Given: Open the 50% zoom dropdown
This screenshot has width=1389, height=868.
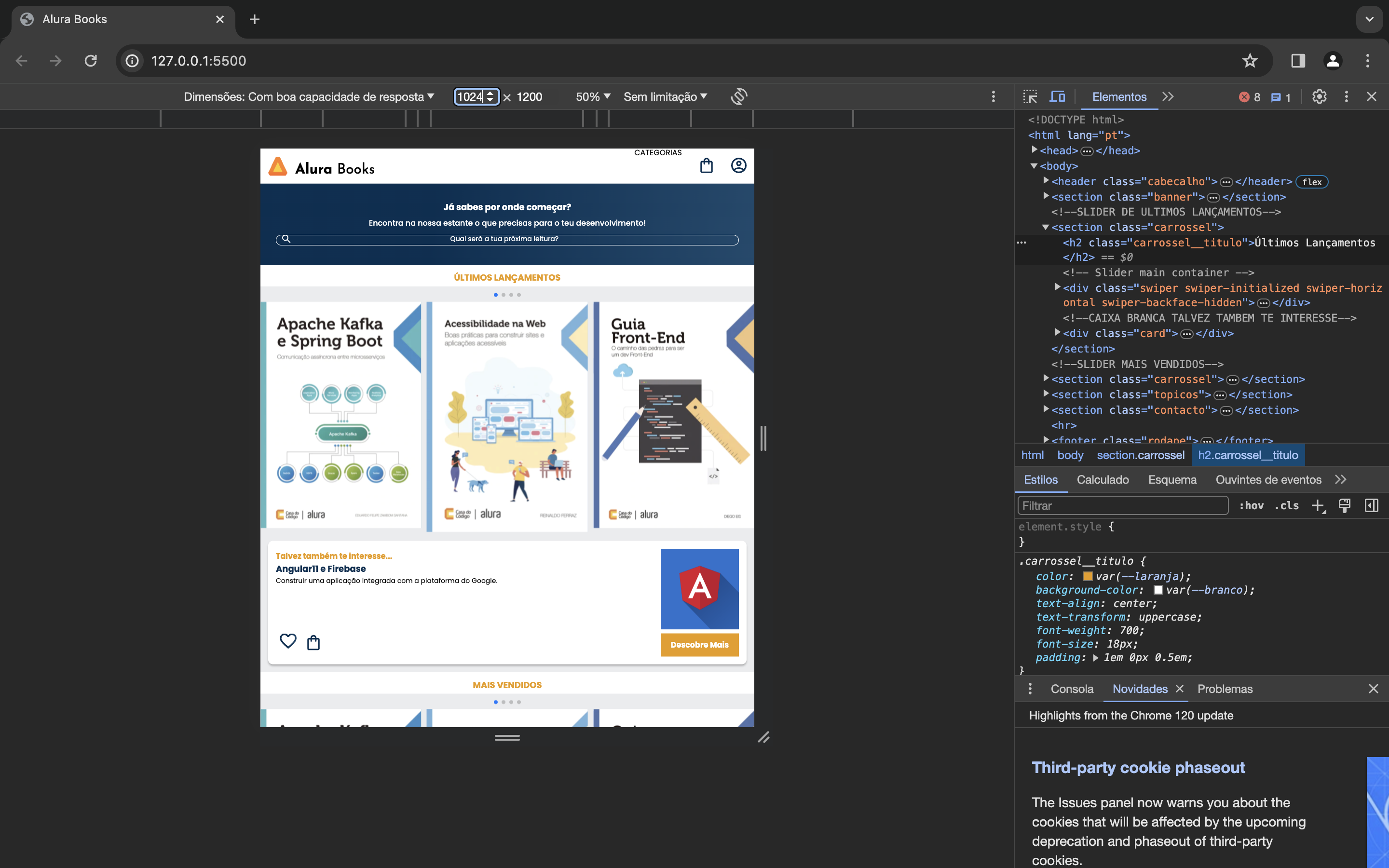Looking at the screenshot, I should (x=593, y=96).
